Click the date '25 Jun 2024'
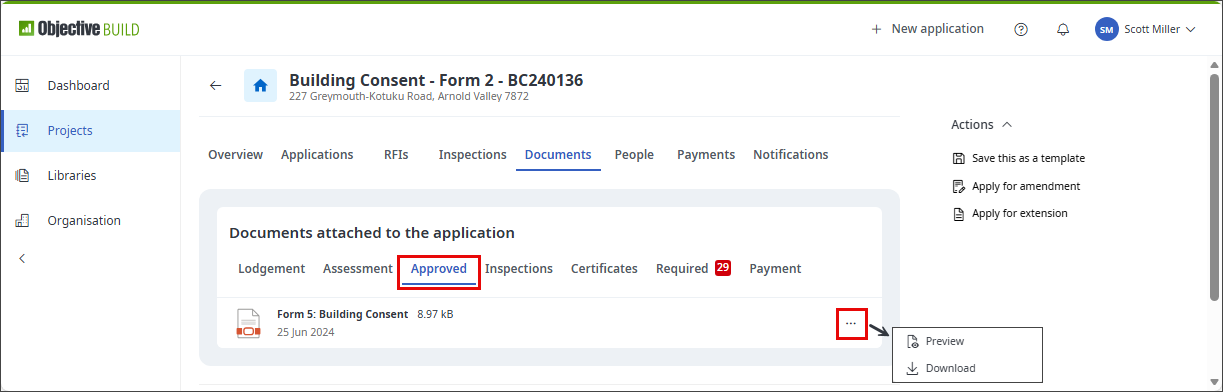Screen dimensions: 1223x392 click(305, 332)
